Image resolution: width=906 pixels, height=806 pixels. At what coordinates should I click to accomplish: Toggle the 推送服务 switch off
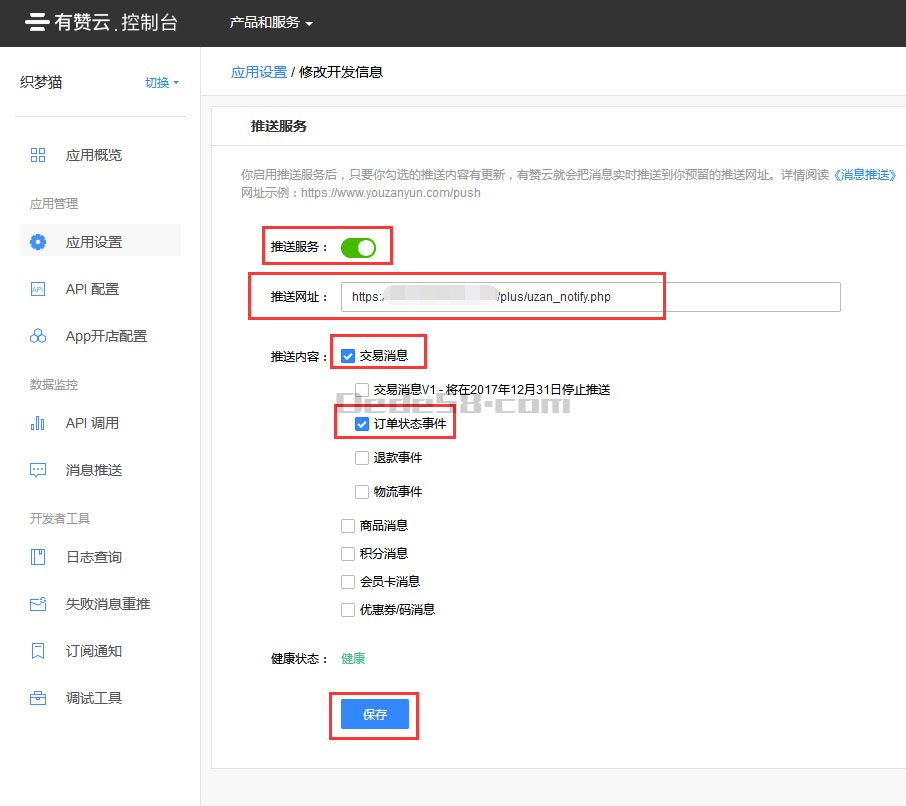pyautogui.click(x=358, y=247)
